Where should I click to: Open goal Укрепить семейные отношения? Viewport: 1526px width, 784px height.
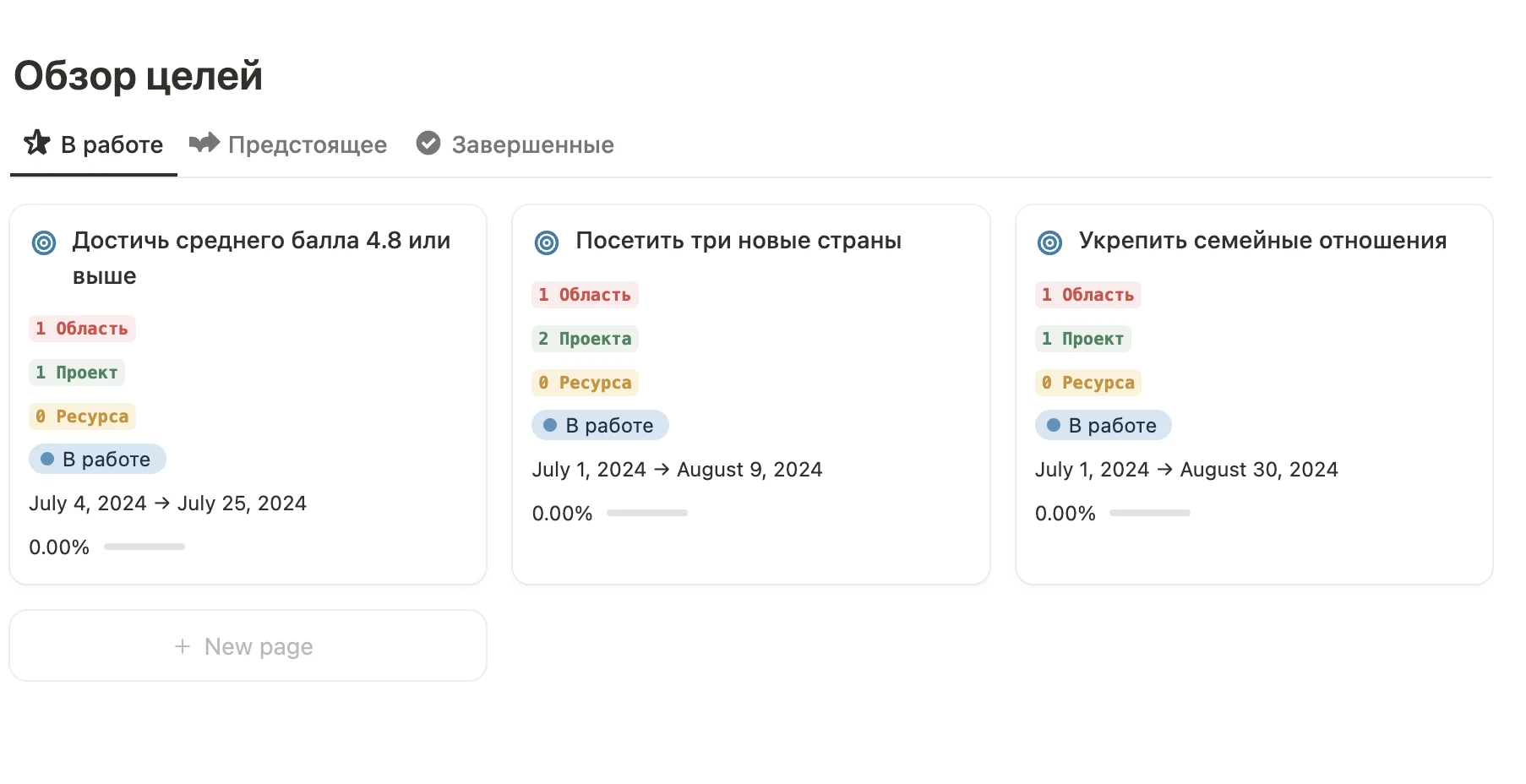pyautogui.click(x=1262, y=241)
